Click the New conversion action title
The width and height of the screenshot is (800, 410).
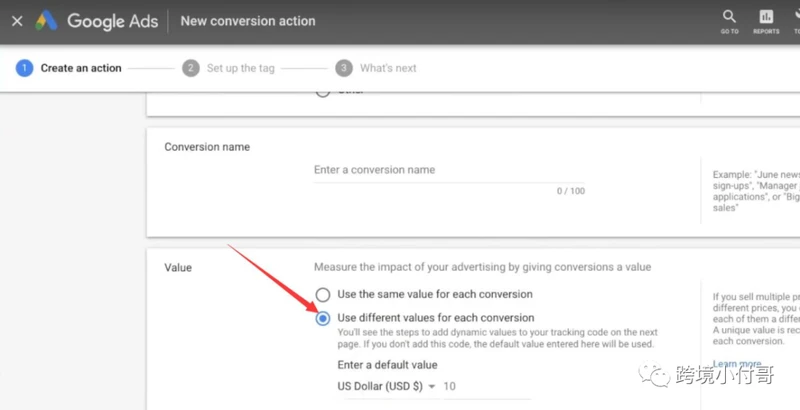tap(248, 21)
